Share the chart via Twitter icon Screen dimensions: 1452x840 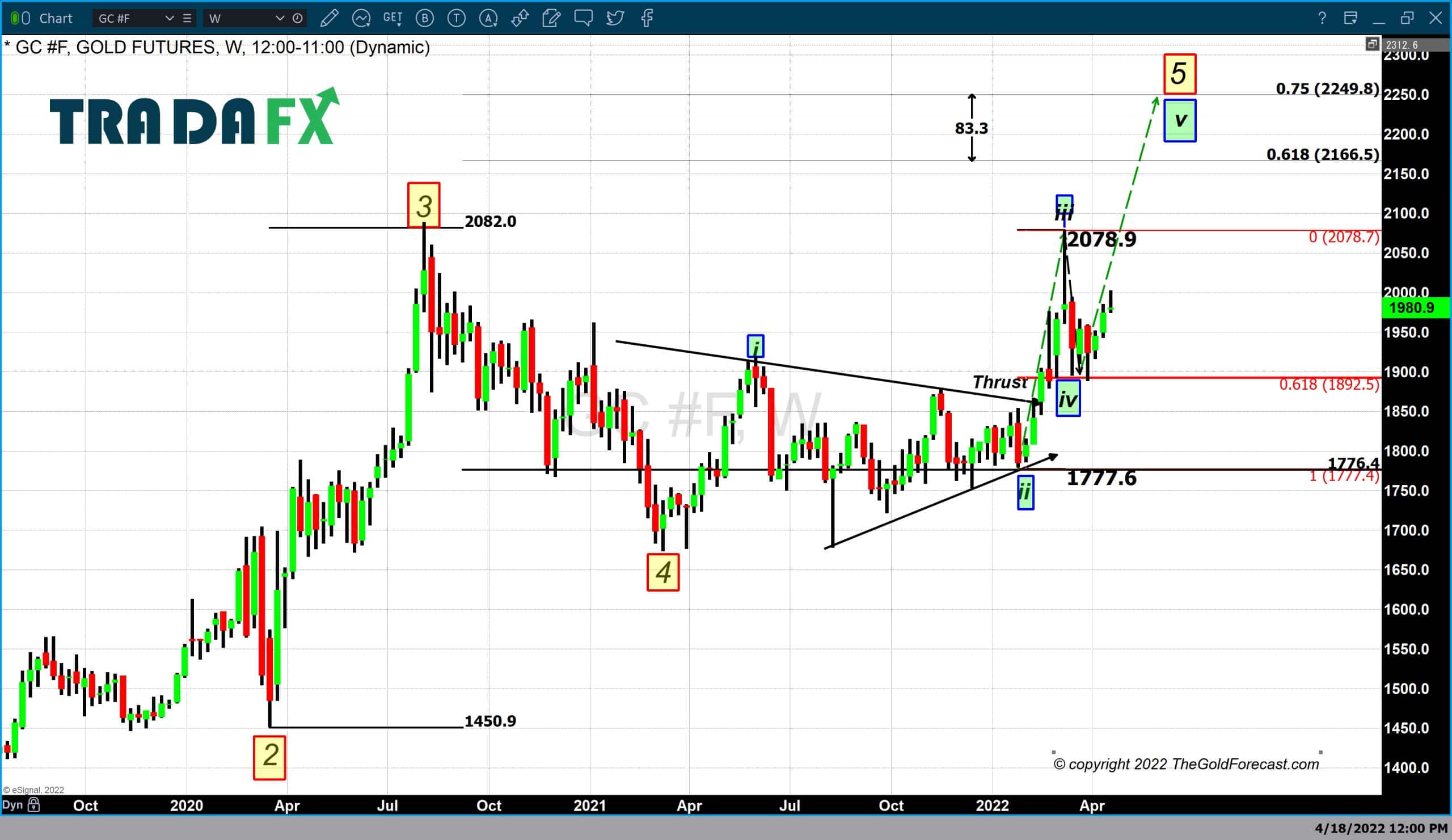[x=615, y=19]
